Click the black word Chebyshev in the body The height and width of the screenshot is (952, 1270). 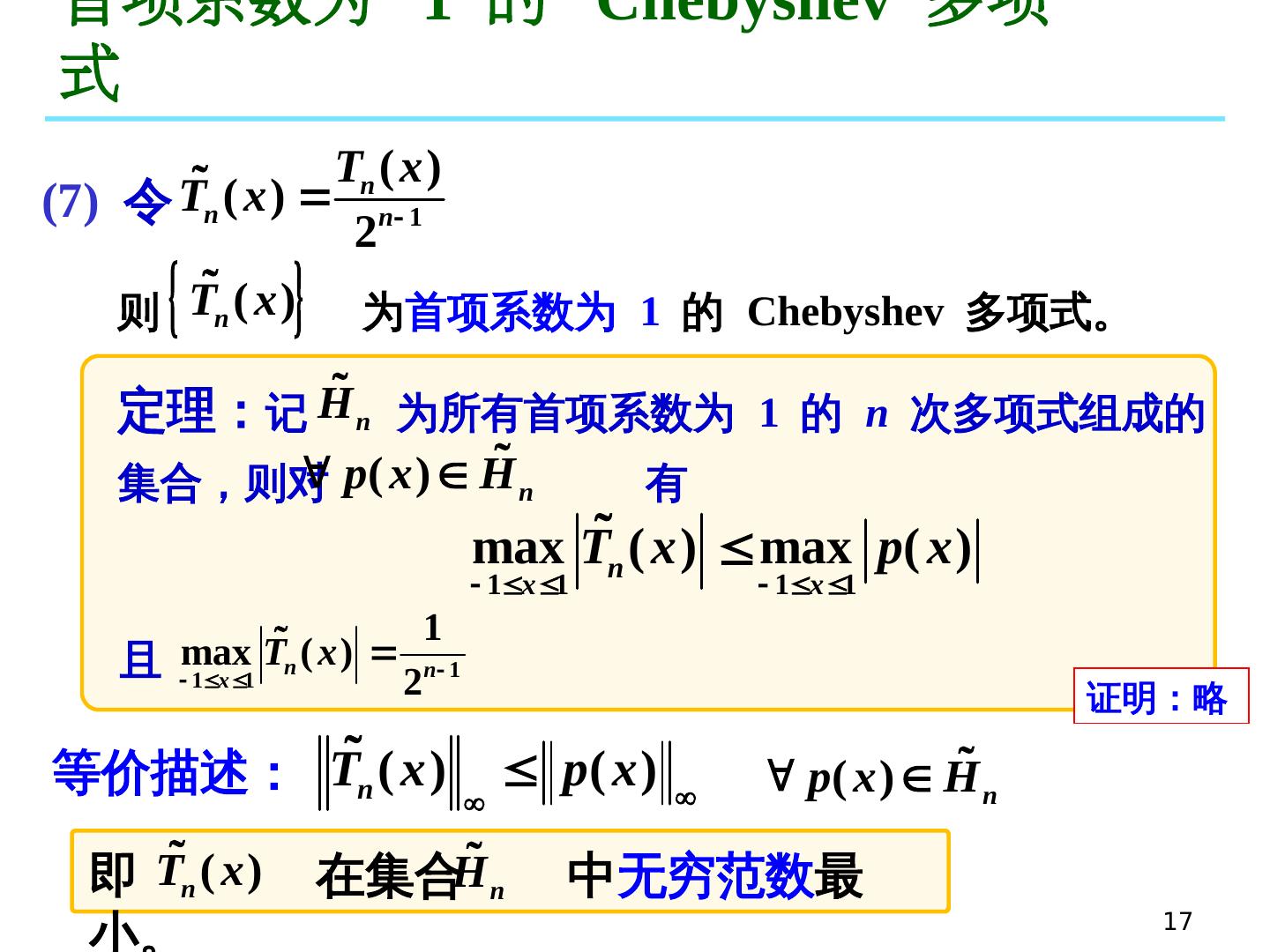[x=844, y=312]
